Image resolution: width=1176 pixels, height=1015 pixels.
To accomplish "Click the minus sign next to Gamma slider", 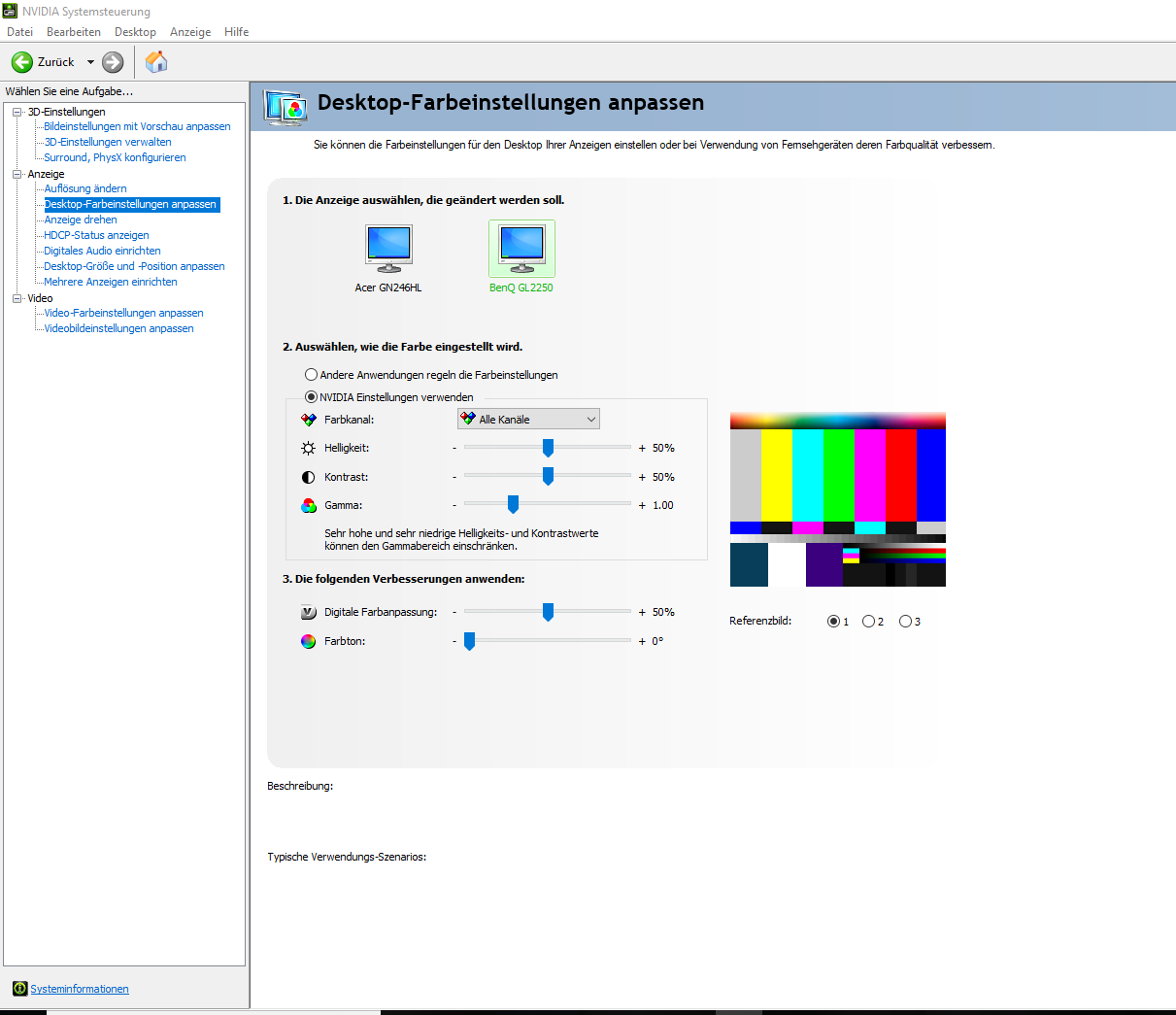I will [x=454, y=506].
